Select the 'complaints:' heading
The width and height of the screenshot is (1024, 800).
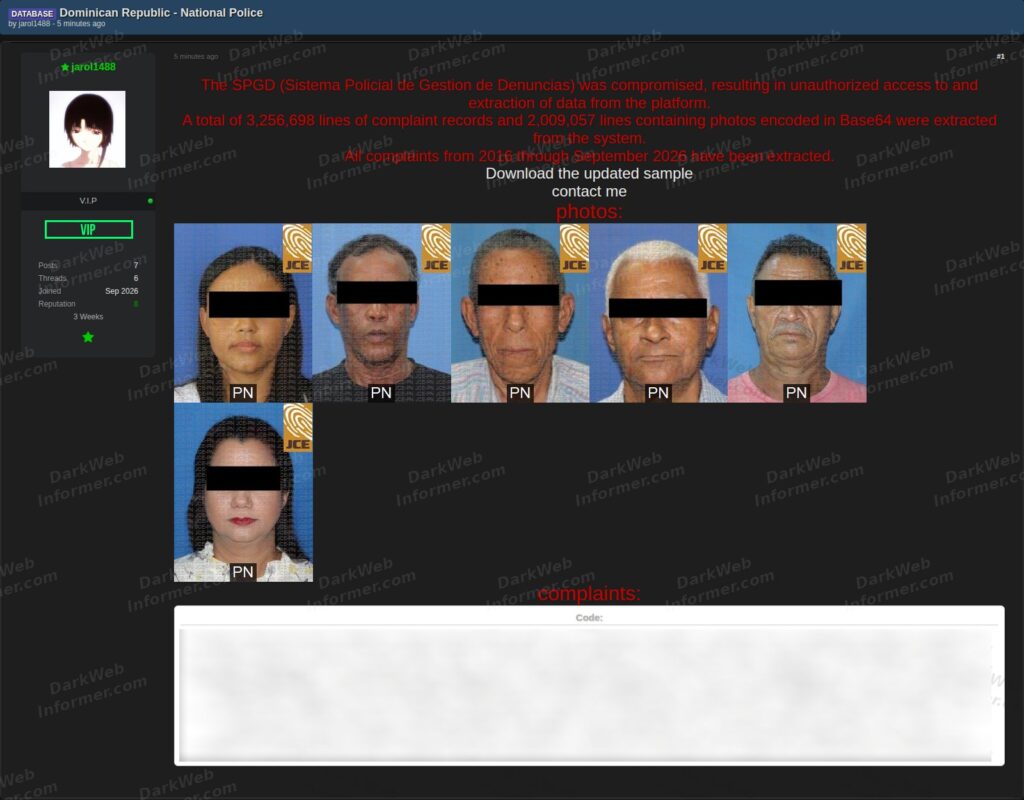click(589, 594)
